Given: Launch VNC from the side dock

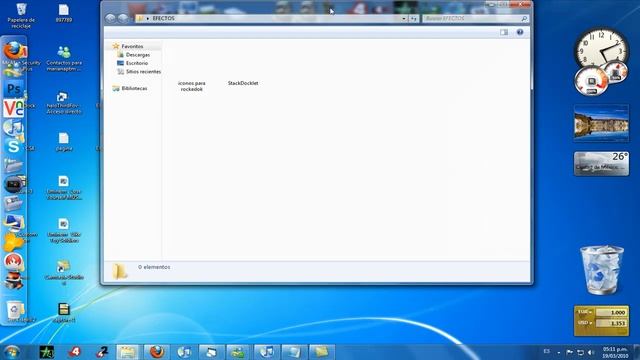Looking at the screenshot, I should (13, 109).
